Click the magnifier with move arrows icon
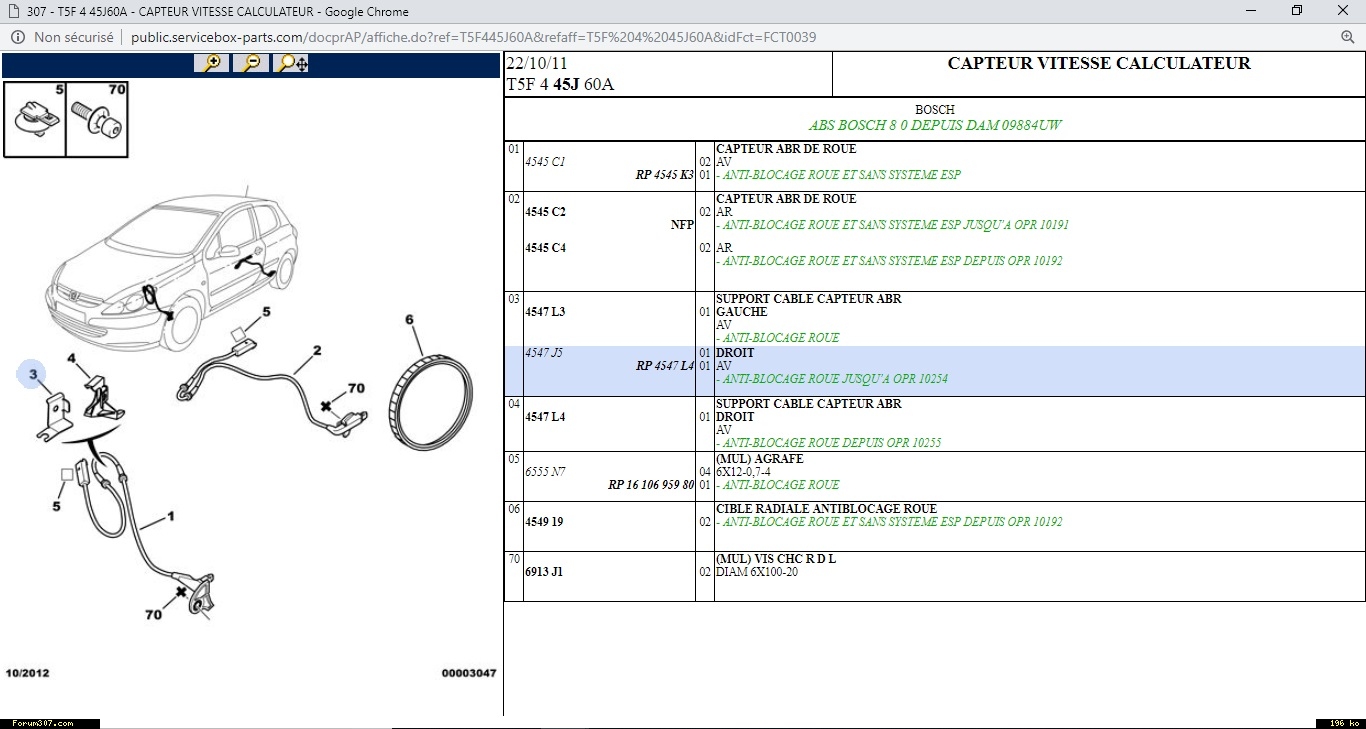 pyautogui.click(x=292, y=64)
